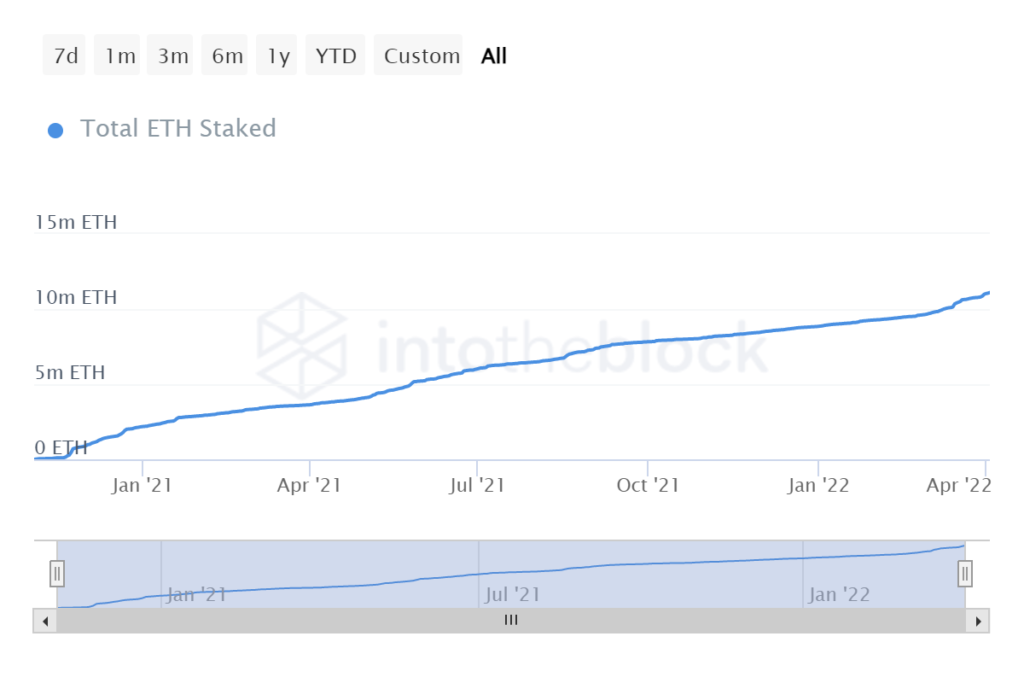The image size is (1024, 683).
Task: Select the 3m time range
Action: tap(170, 56)
